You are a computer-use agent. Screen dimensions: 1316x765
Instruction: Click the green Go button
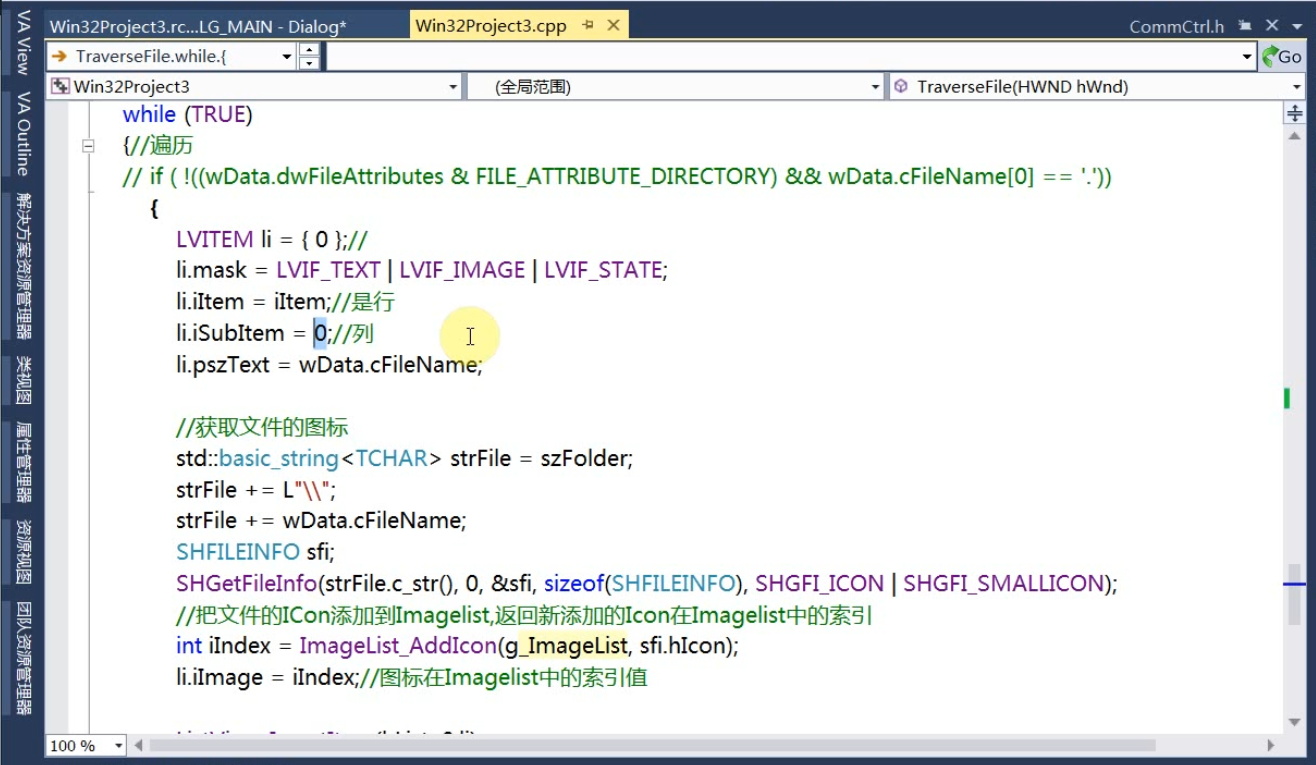point(1282,56)
